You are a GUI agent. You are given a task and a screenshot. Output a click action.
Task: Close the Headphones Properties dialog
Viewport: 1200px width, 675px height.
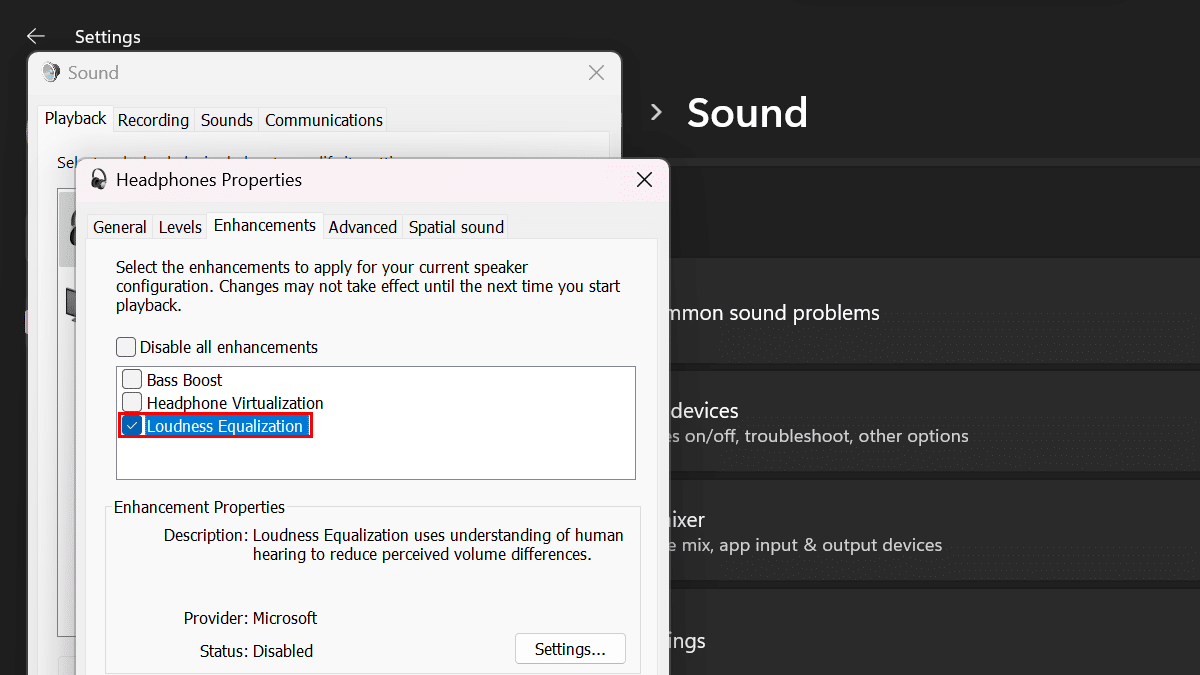click(644, 180)
